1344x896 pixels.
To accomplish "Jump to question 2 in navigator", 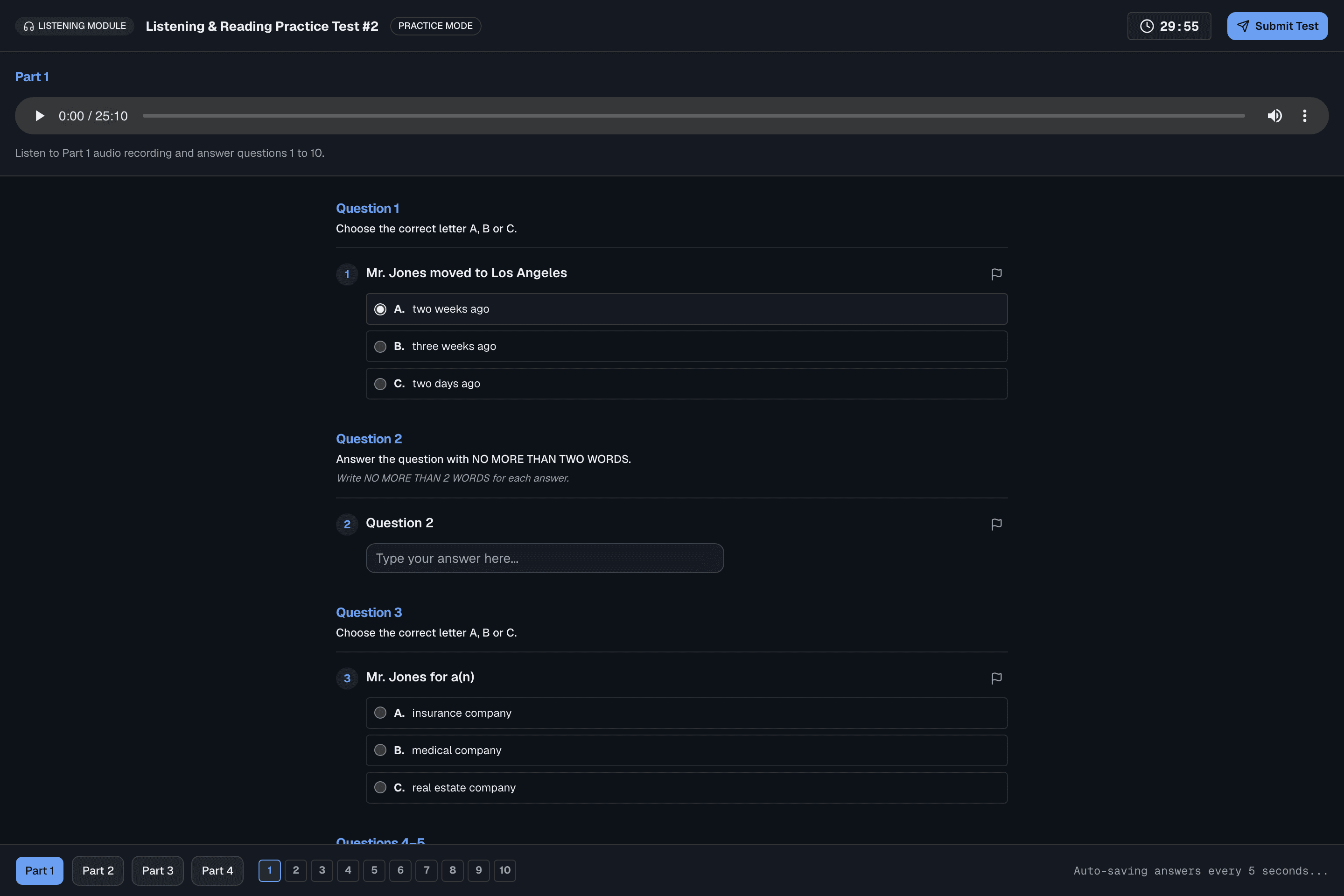I will coord(296,871).
